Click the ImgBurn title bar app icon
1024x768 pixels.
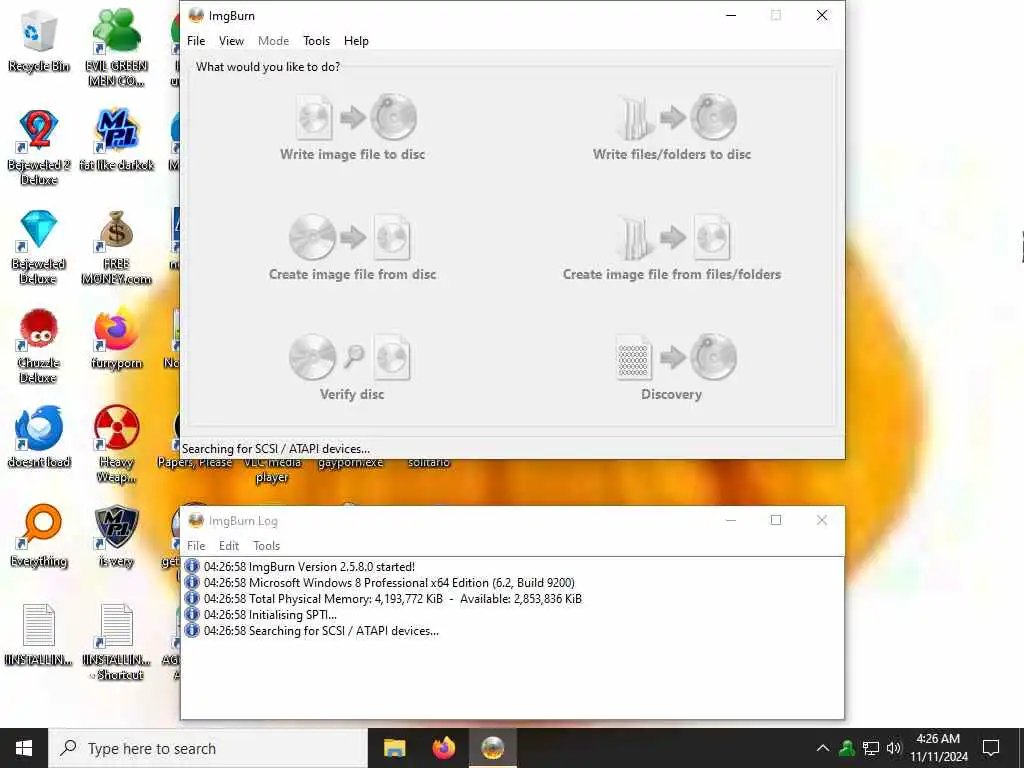pos(196,15)
